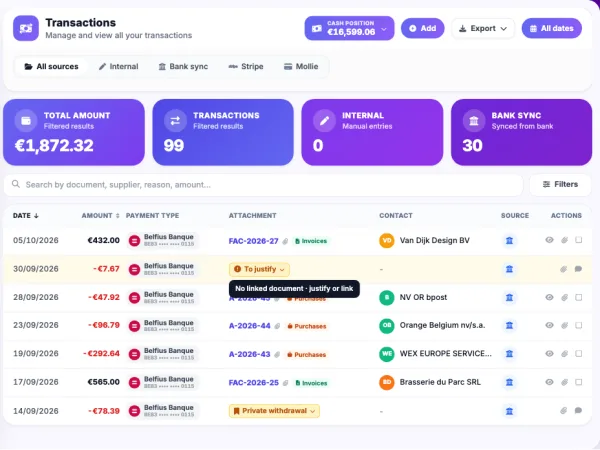The image size is (600, 450).
Task: Open the A-2026-43 document link
Action: [x=249, y=354]
